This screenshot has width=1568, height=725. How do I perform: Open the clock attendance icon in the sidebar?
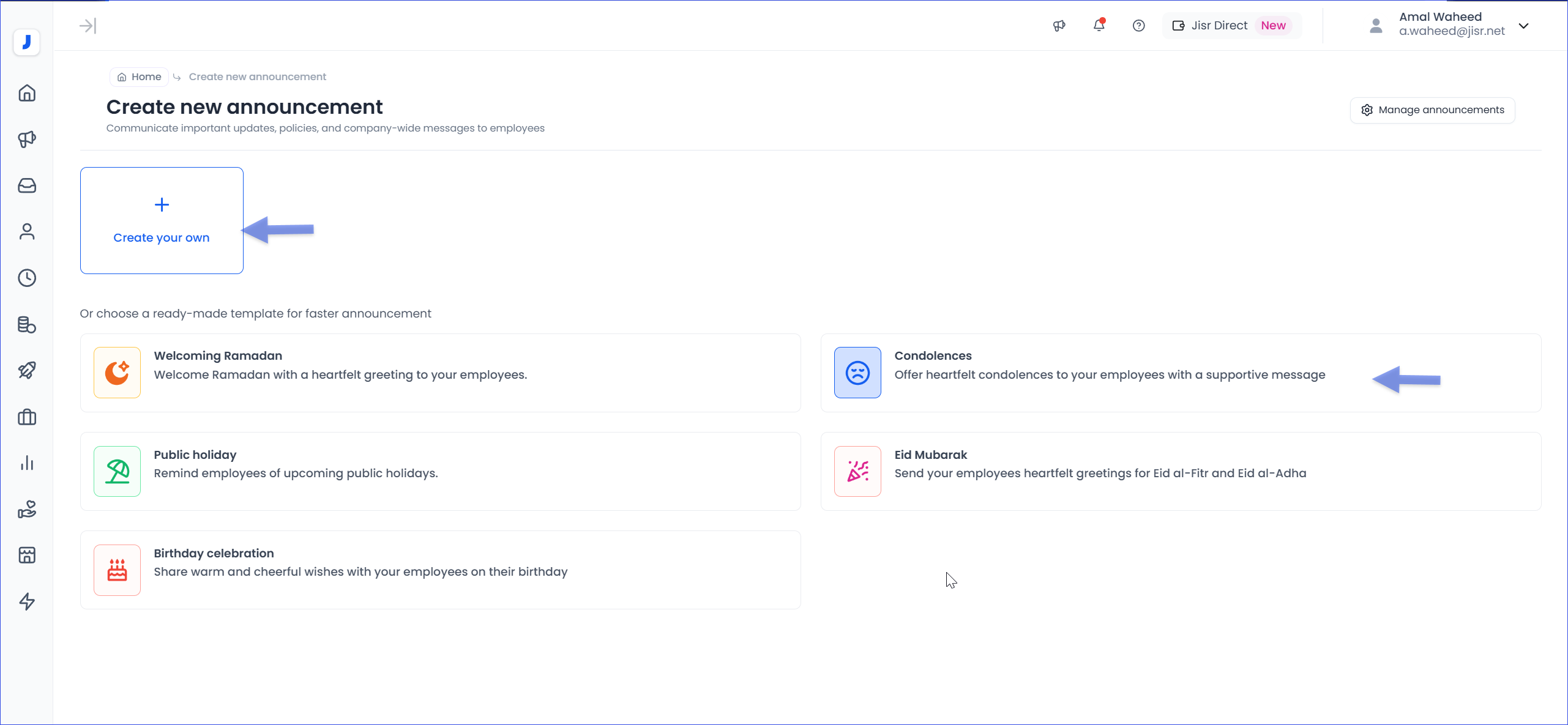(x=27, y=278)
